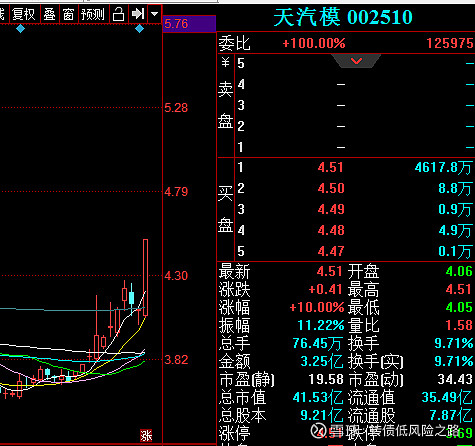The height and width of the screenshot is (446, 475).
Task: Select the 复权 toolbar button
Action: [23, 14]
